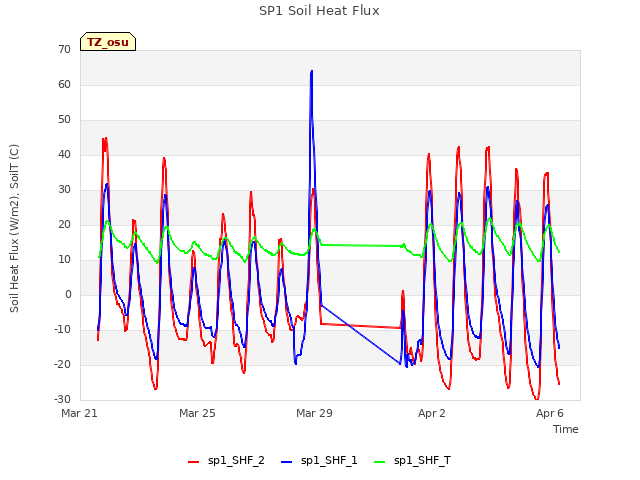Click the TZ_osu annotation label
Viewport: 640px width, 480px height.
coord(108,42)
